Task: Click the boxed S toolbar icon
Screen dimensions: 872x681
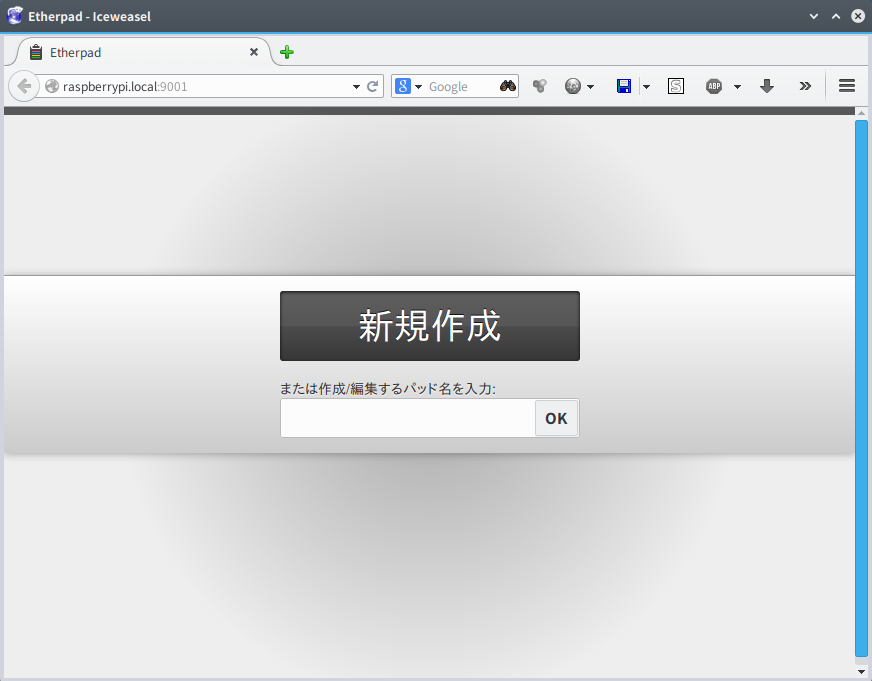Action: point(676,86)
